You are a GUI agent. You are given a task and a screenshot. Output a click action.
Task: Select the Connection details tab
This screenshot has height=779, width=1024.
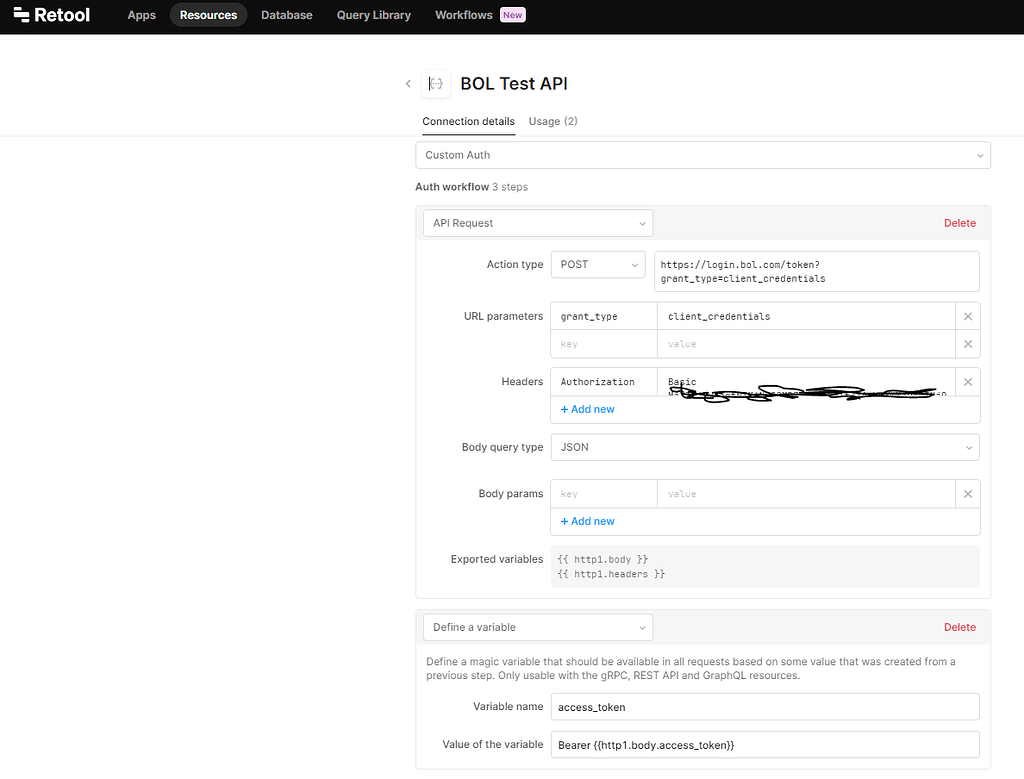pyautogui.click(x=468, y=121)
